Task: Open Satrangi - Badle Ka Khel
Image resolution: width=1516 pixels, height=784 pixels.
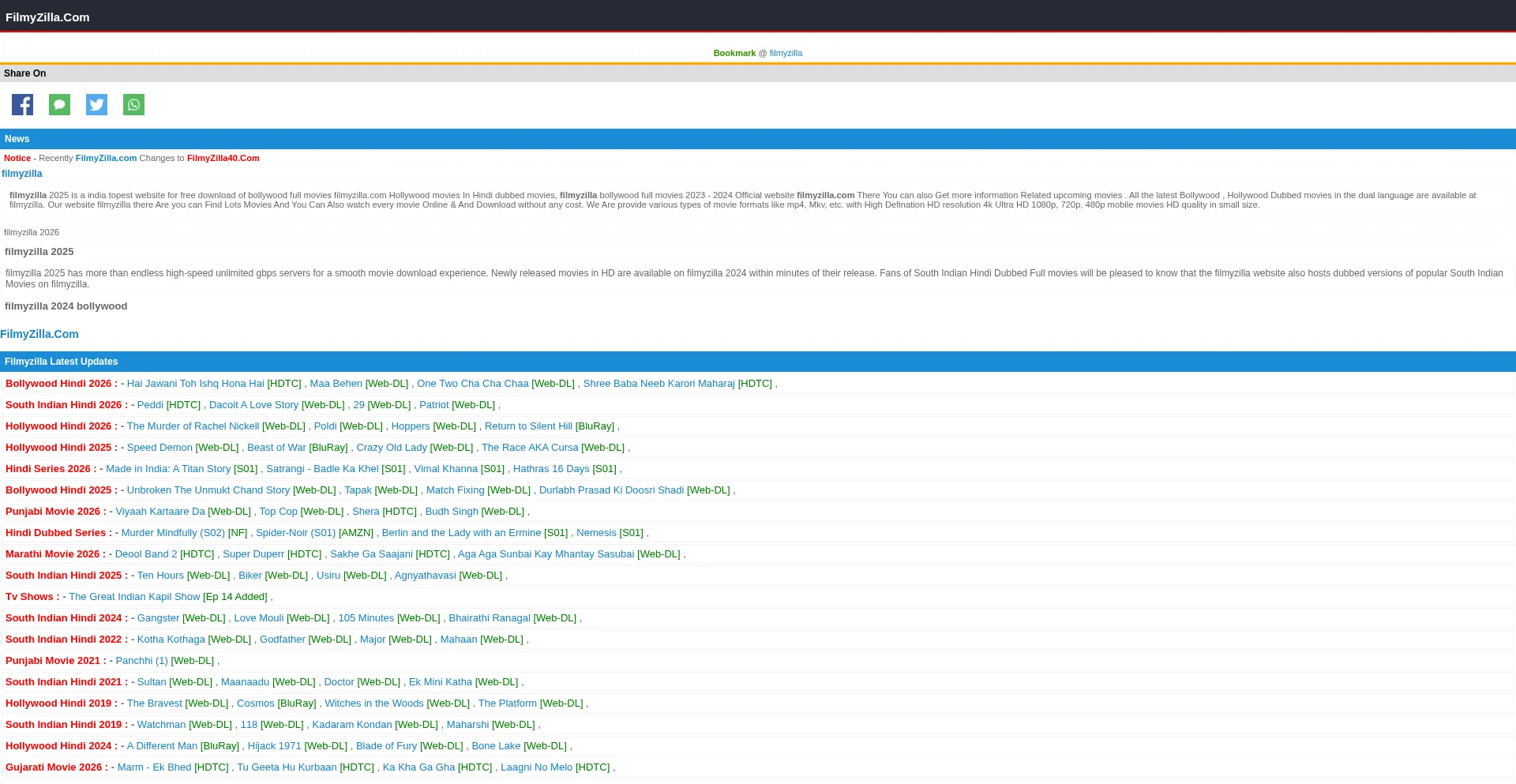Action: (x=322, y=469)
